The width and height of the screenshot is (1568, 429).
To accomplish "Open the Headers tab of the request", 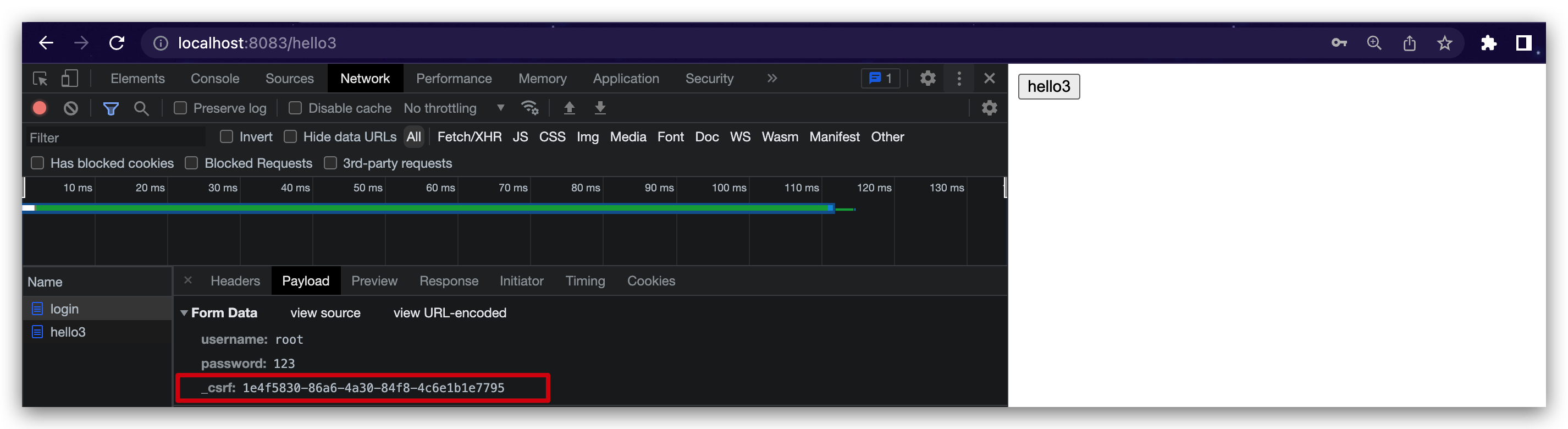I will pos(235,281).
